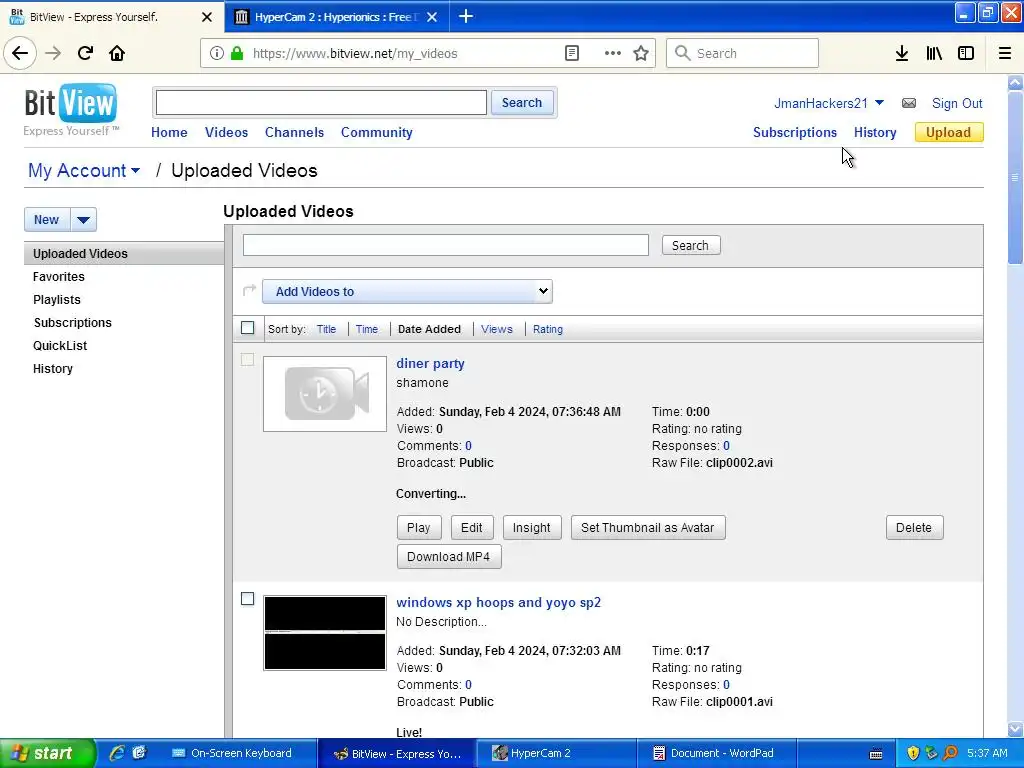1024x768 pixels.
Task: Open the New button dropdown arrow
Action: click(84, 220)
